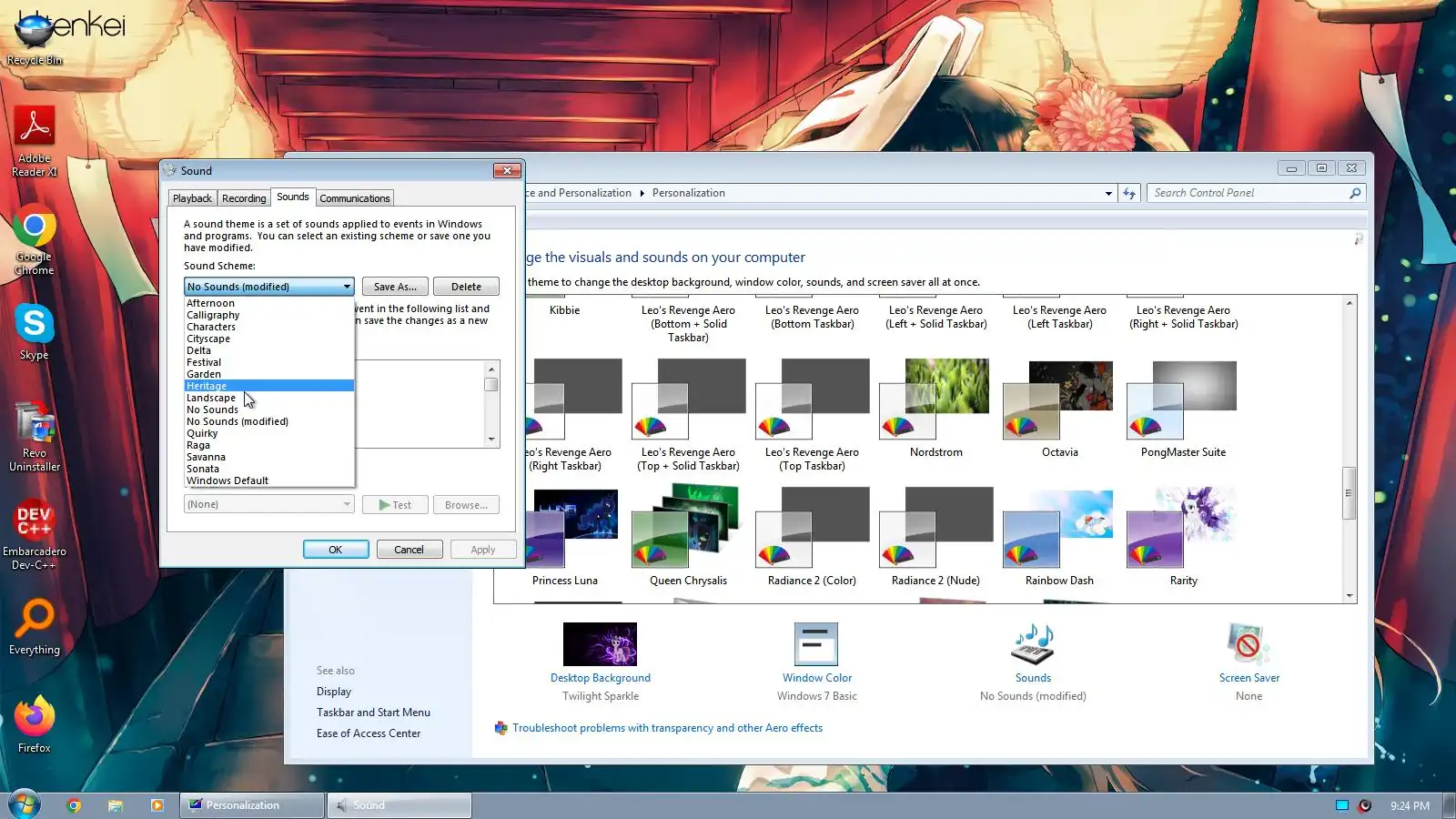This screenshot has width=1456, height=819.
Task: Select the Nordstrom theme thumbnail
Action: point(935,409)
